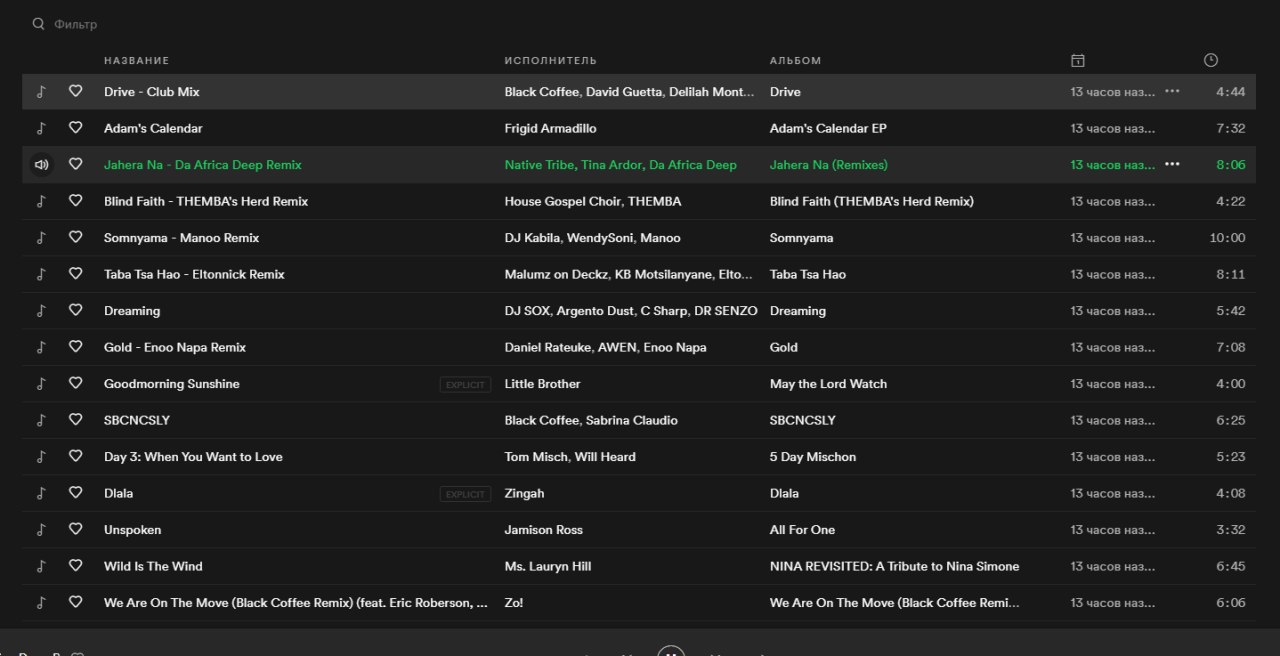Open the more options dots for Drive - Club Mix
The height and width of the screenshot is (656, 1280).
(x=1172, y=91)
